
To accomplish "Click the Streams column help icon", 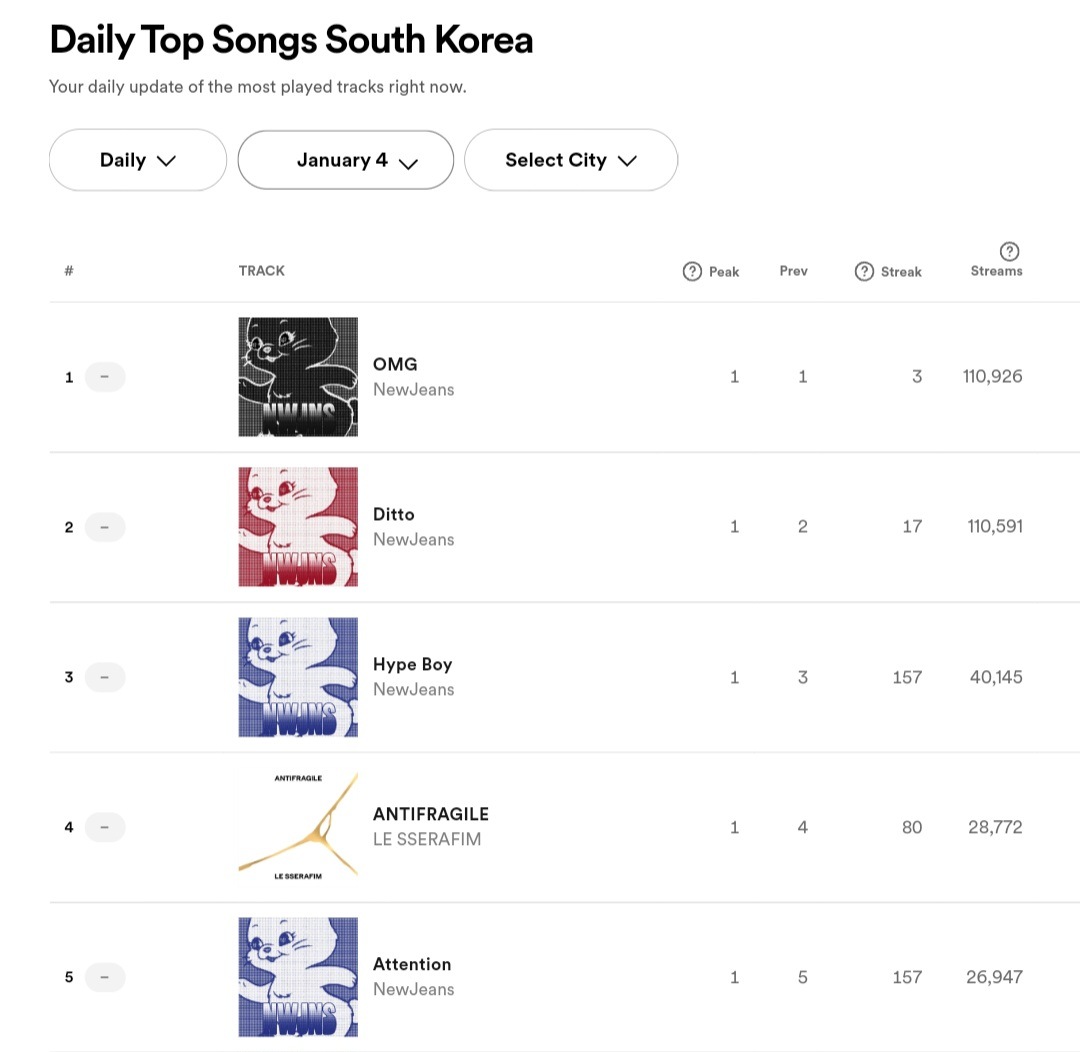I will (1010, 251).
